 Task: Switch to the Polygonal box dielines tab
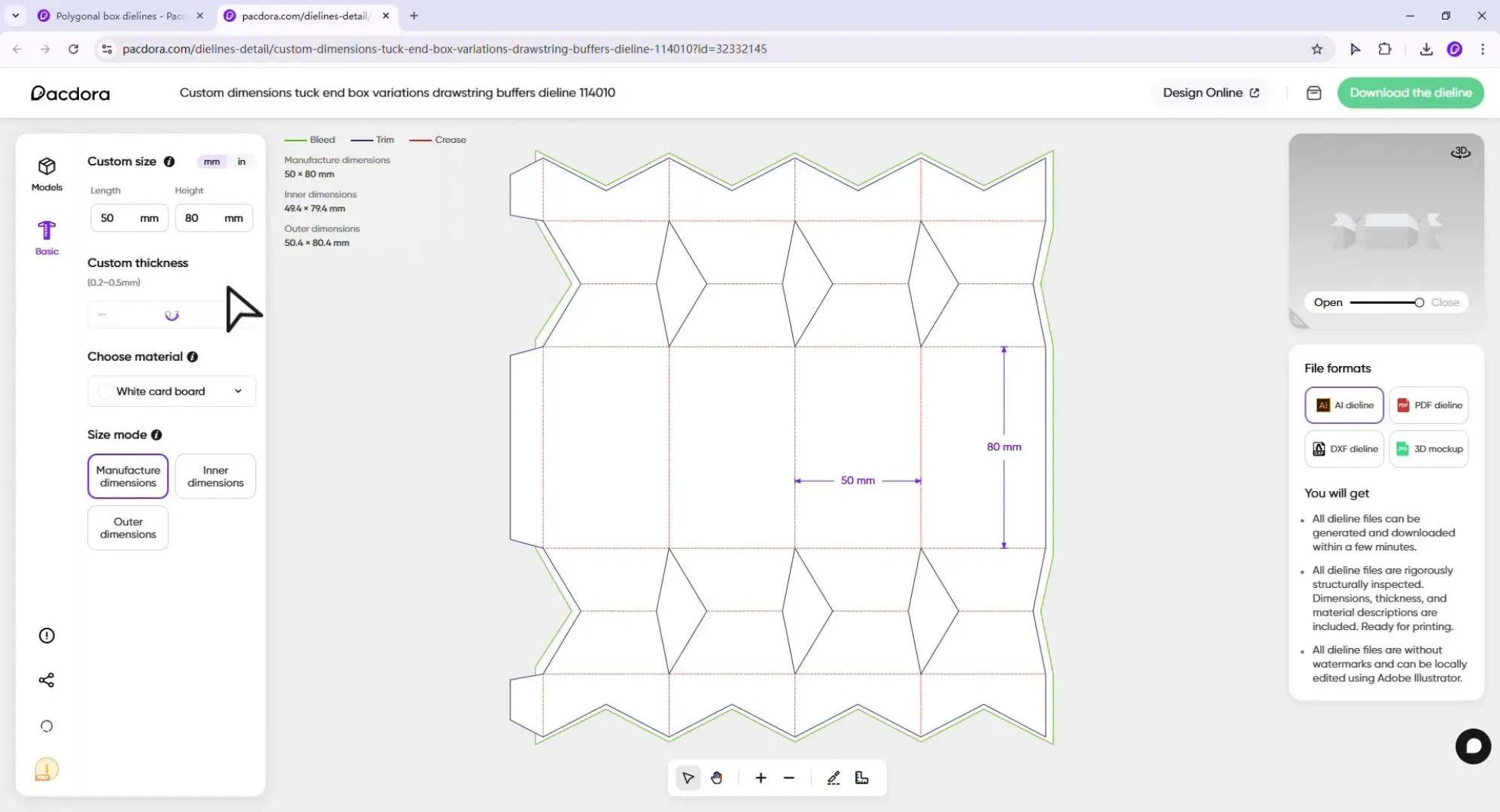click(113, 15)
